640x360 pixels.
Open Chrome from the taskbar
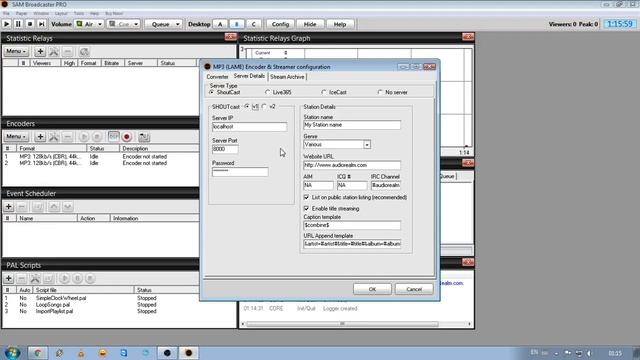38,353
